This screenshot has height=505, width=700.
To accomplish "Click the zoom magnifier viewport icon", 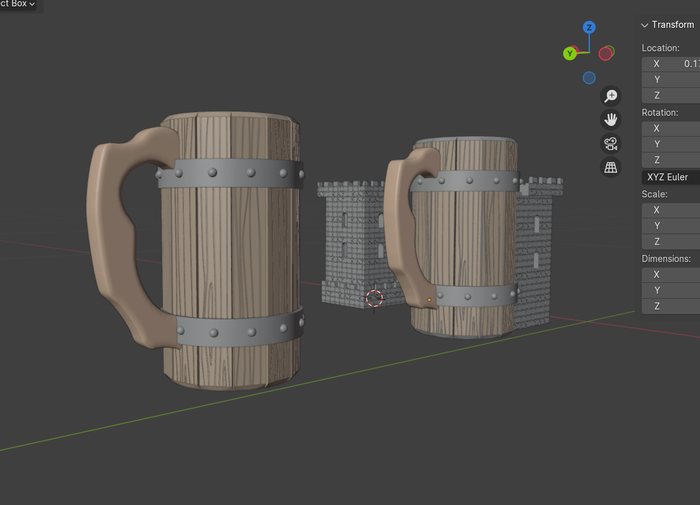I will click(611, 96).
